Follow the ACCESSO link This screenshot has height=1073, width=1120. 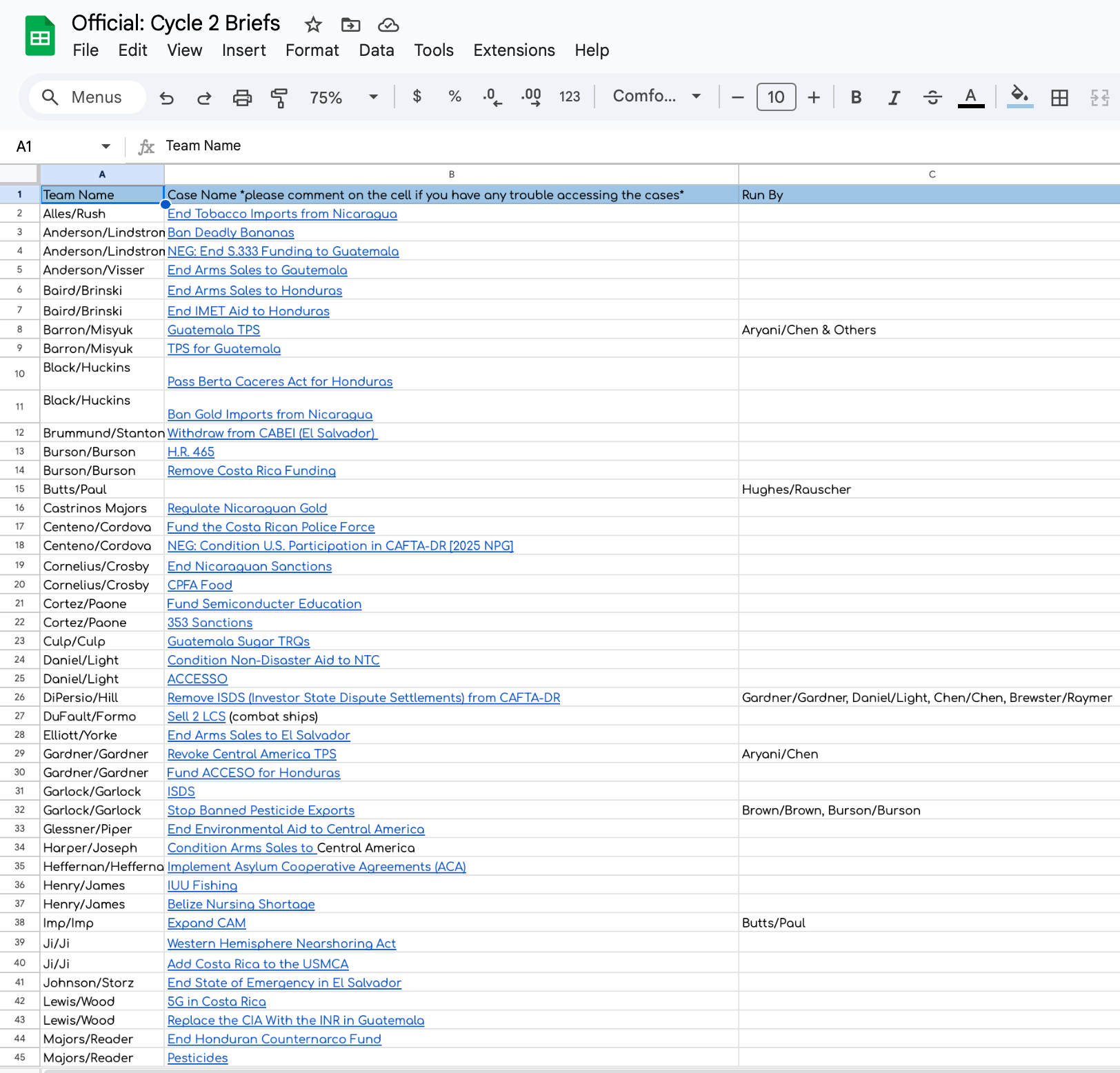tap(197, 679)
